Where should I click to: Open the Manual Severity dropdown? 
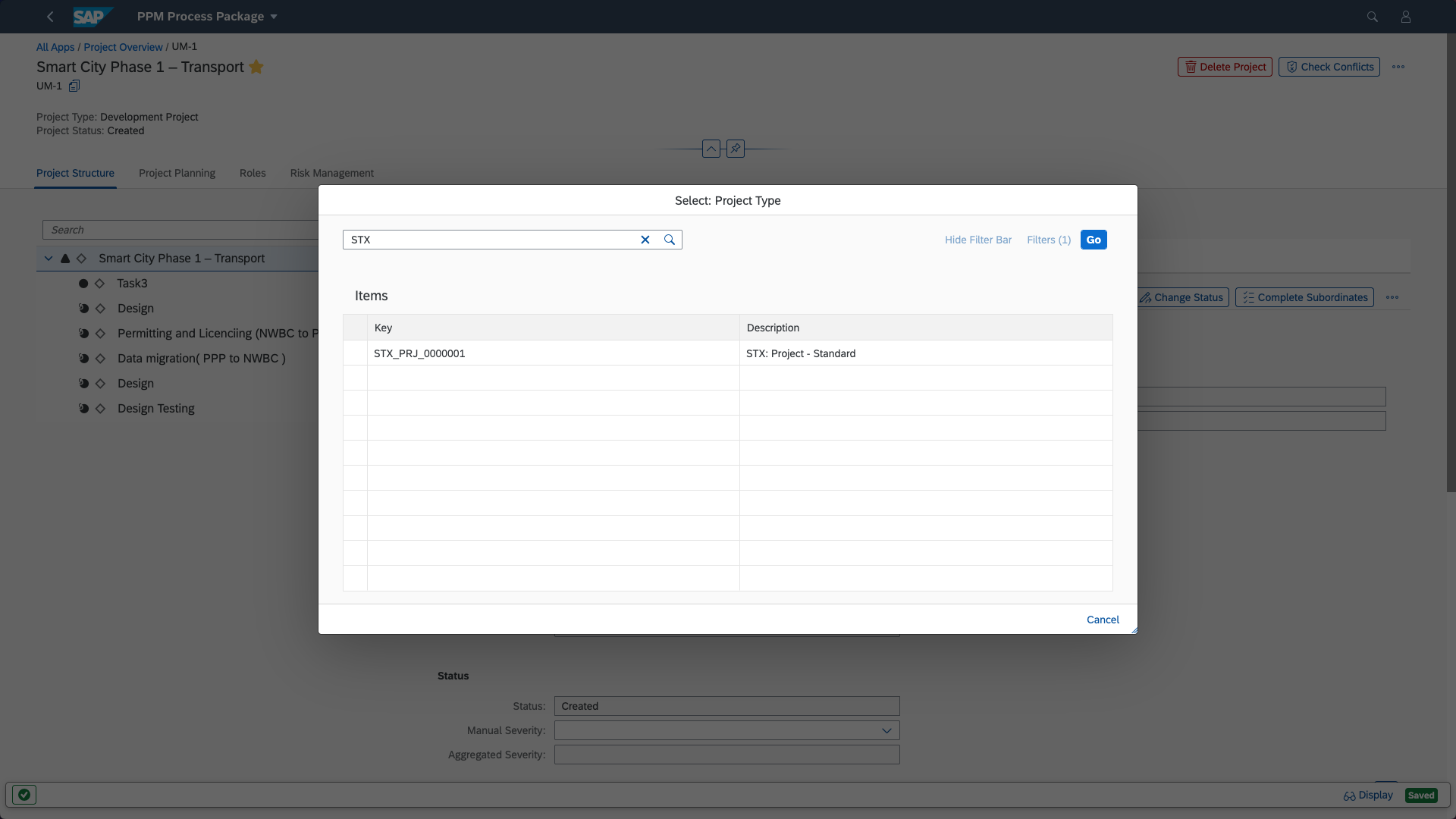(886, 730)
